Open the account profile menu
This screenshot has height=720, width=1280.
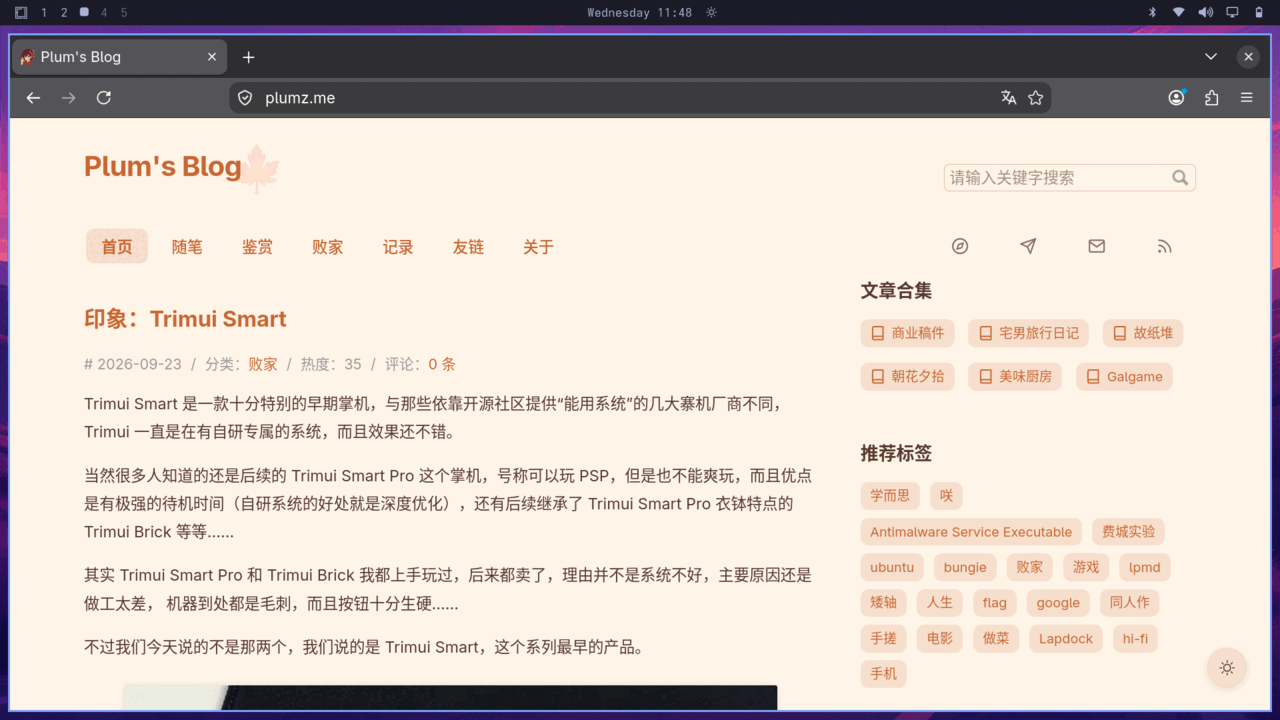pyautogui.click(x=1177, y=98)
